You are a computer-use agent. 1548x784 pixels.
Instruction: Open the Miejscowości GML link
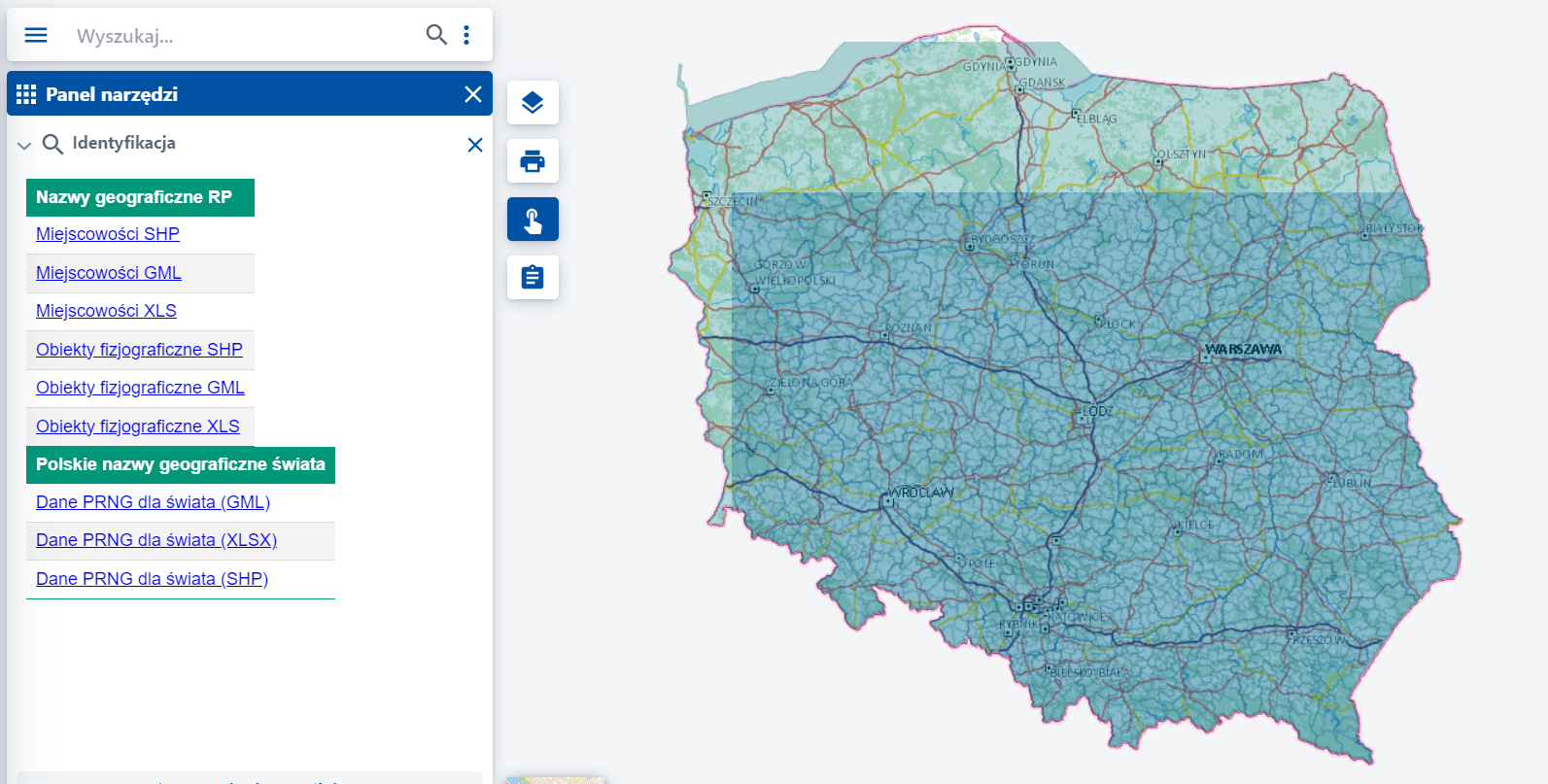click(109, 273)
